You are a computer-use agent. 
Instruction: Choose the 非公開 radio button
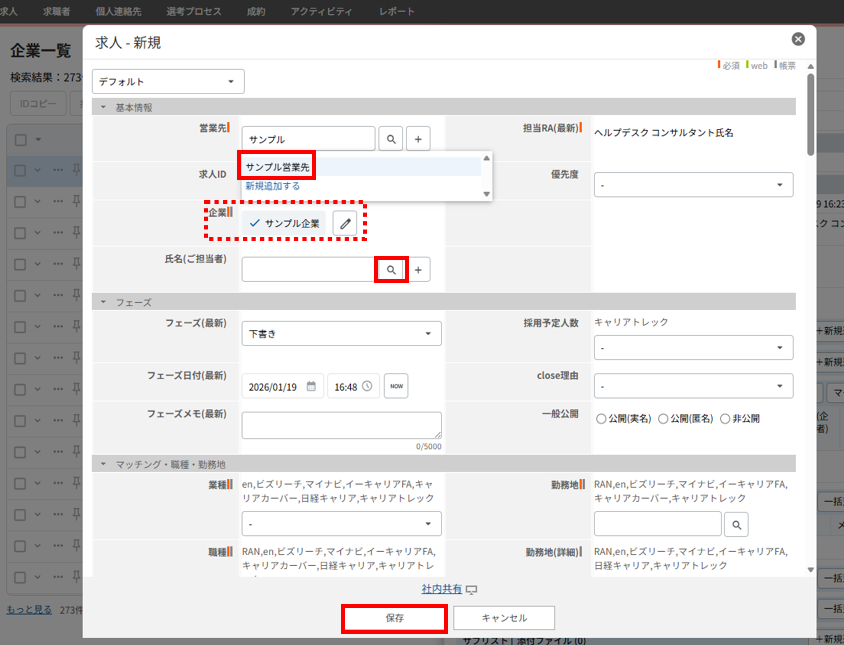point(725,418)
